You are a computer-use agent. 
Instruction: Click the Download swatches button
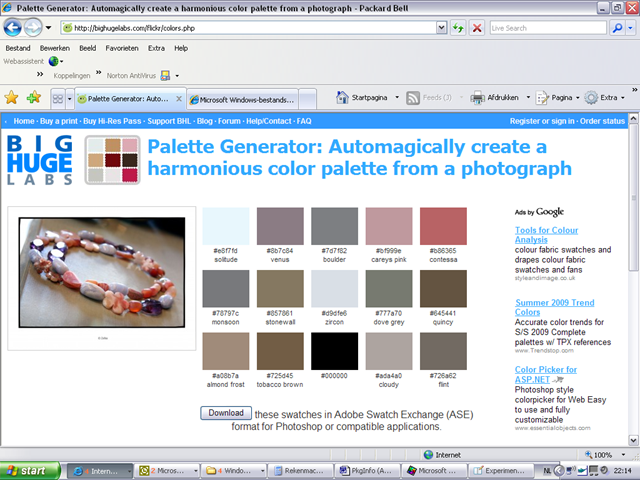click(226, 412)
